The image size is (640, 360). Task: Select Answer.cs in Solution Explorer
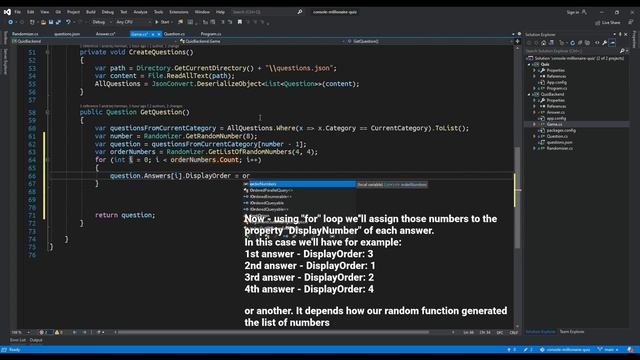556,112
